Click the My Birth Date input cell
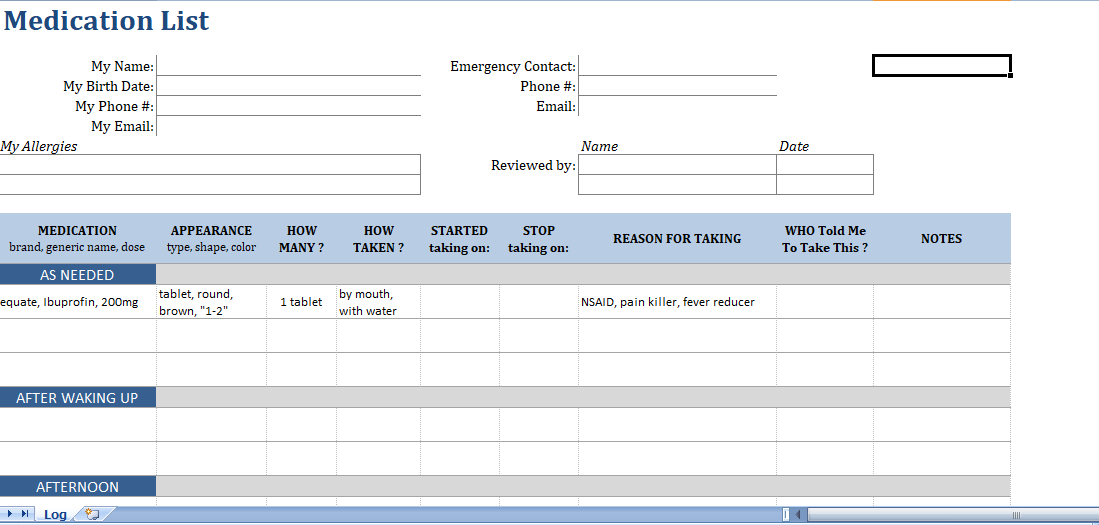The width and height of the screenshot is (1099, 525). click(288, 86)
